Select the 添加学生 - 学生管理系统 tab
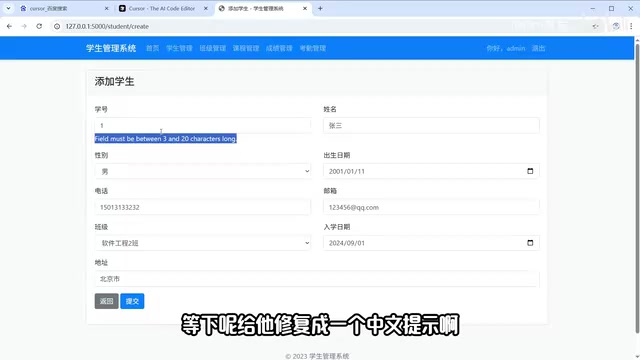Screen dimensions: 640x360 pyautogui.click(x=263, y=8)
